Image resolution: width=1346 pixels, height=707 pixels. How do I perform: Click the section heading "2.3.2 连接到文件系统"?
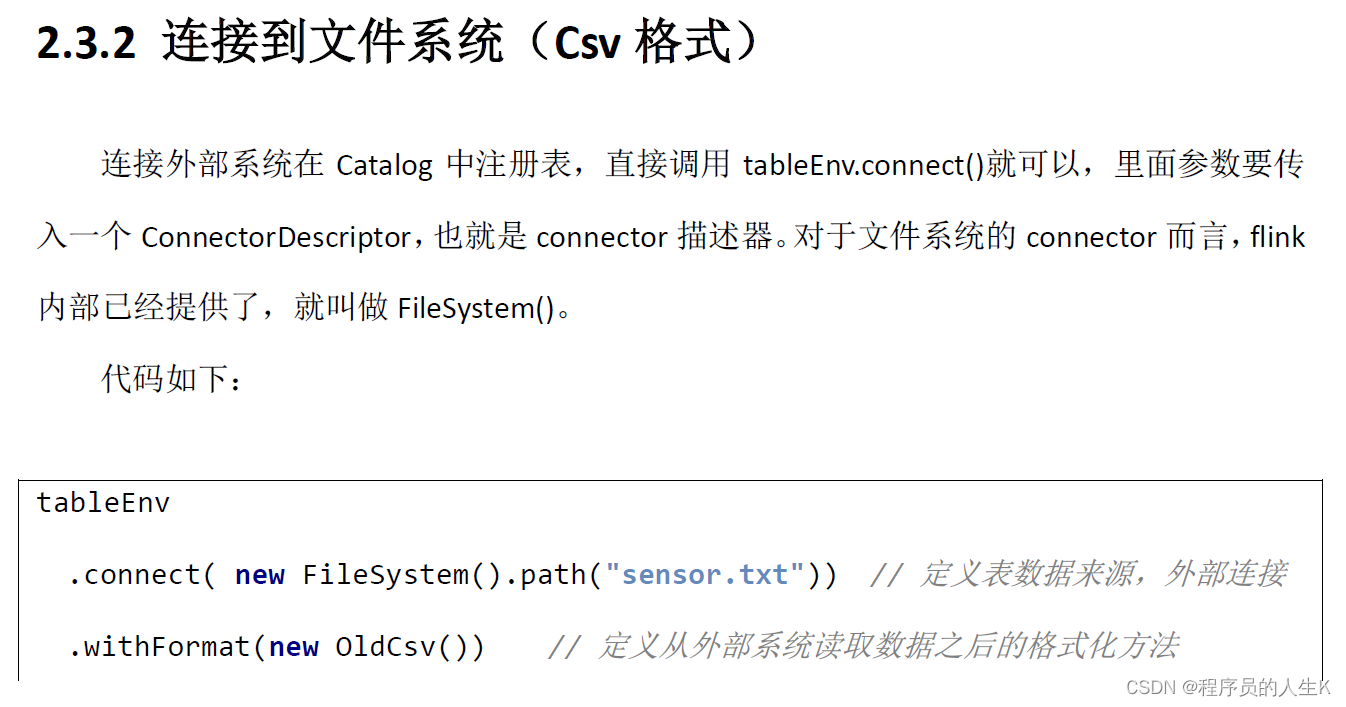270,44
